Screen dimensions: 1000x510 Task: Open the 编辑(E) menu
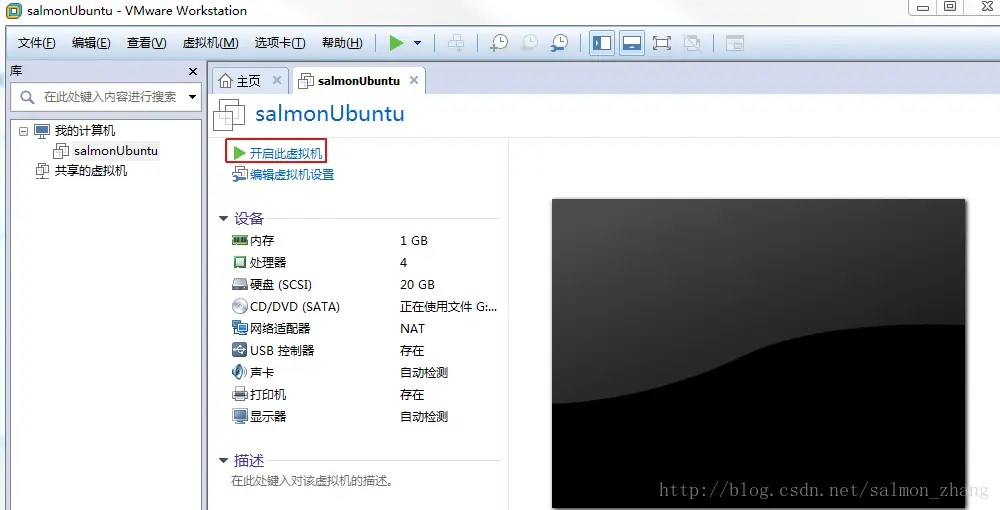[91, 43]
